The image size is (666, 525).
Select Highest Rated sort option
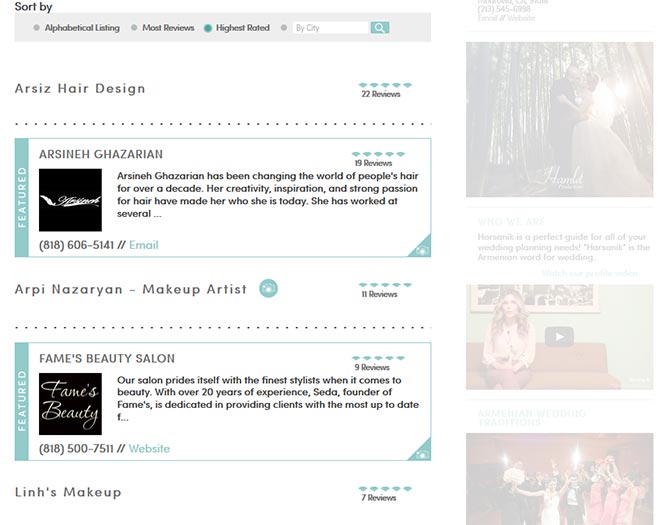208,28
